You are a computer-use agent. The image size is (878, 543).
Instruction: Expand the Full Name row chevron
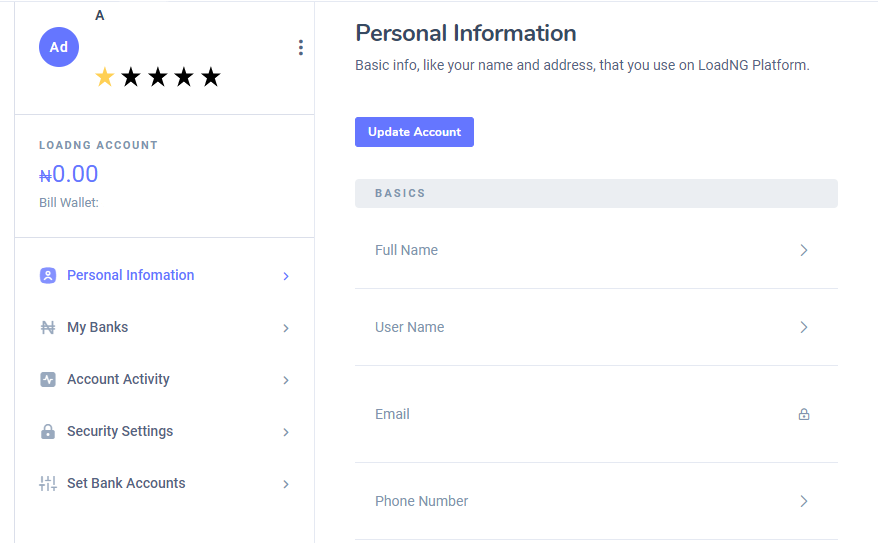(804, 250)
